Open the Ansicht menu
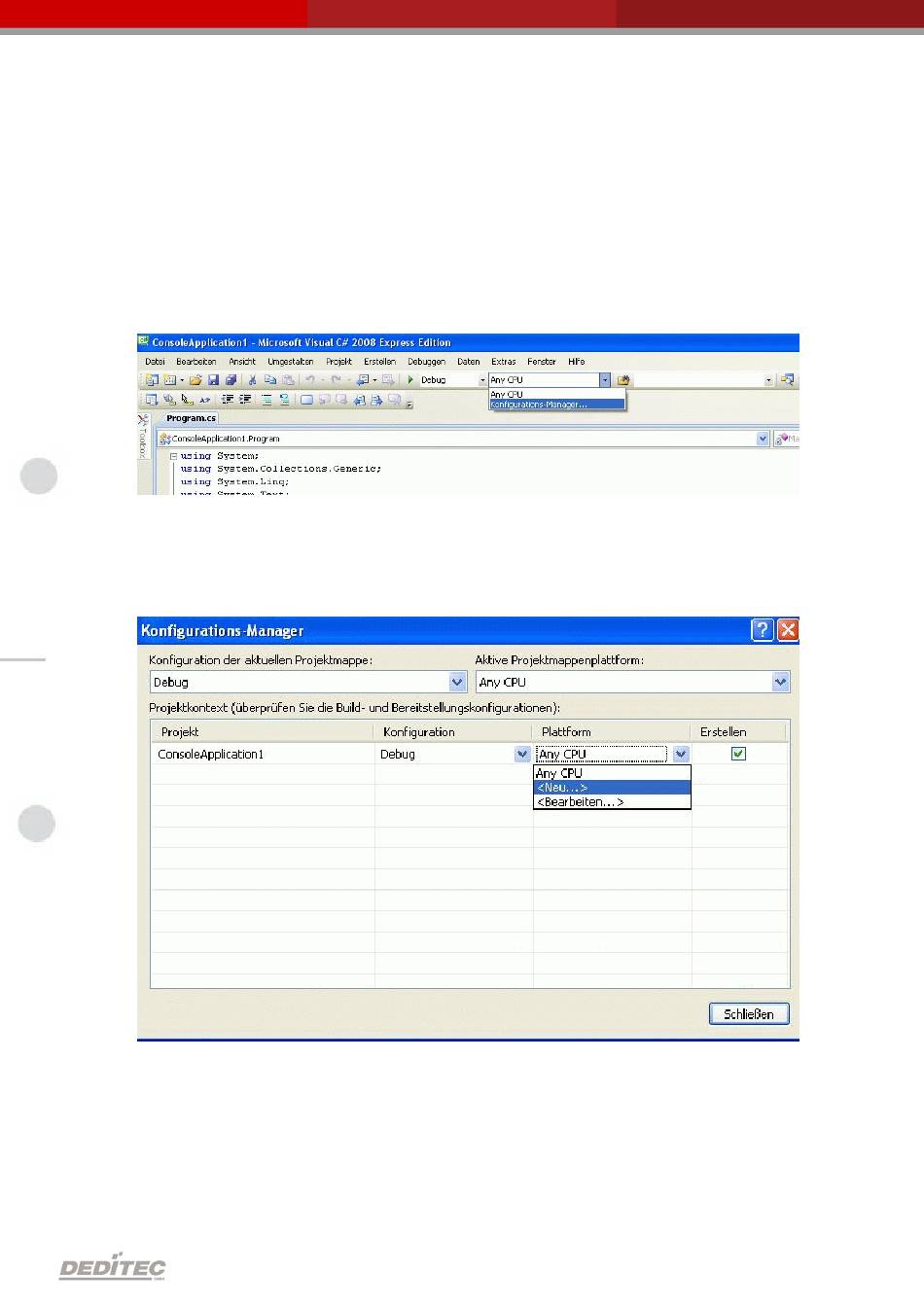Screen dimensions: 924x1307 coord(242,362)
